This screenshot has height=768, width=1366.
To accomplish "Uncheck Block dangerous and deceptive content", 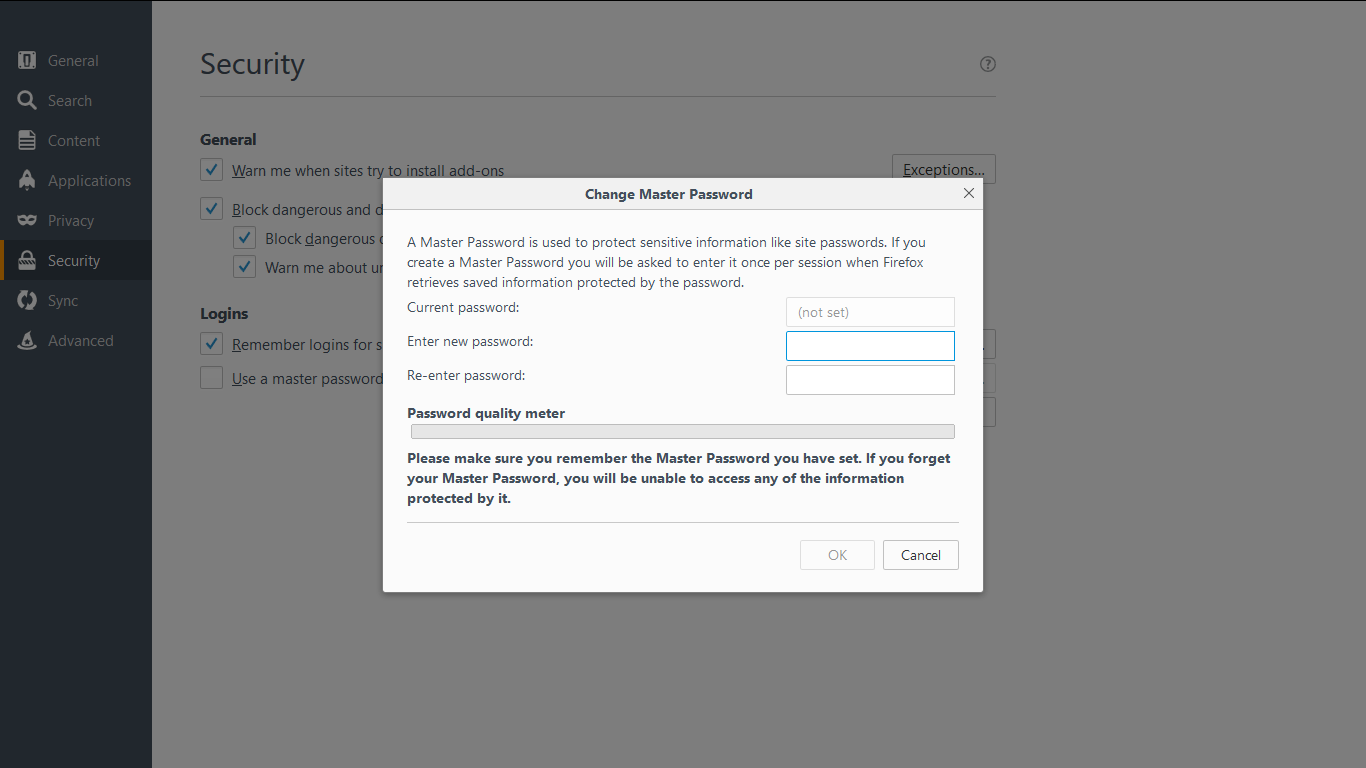I will coord(211,208).
